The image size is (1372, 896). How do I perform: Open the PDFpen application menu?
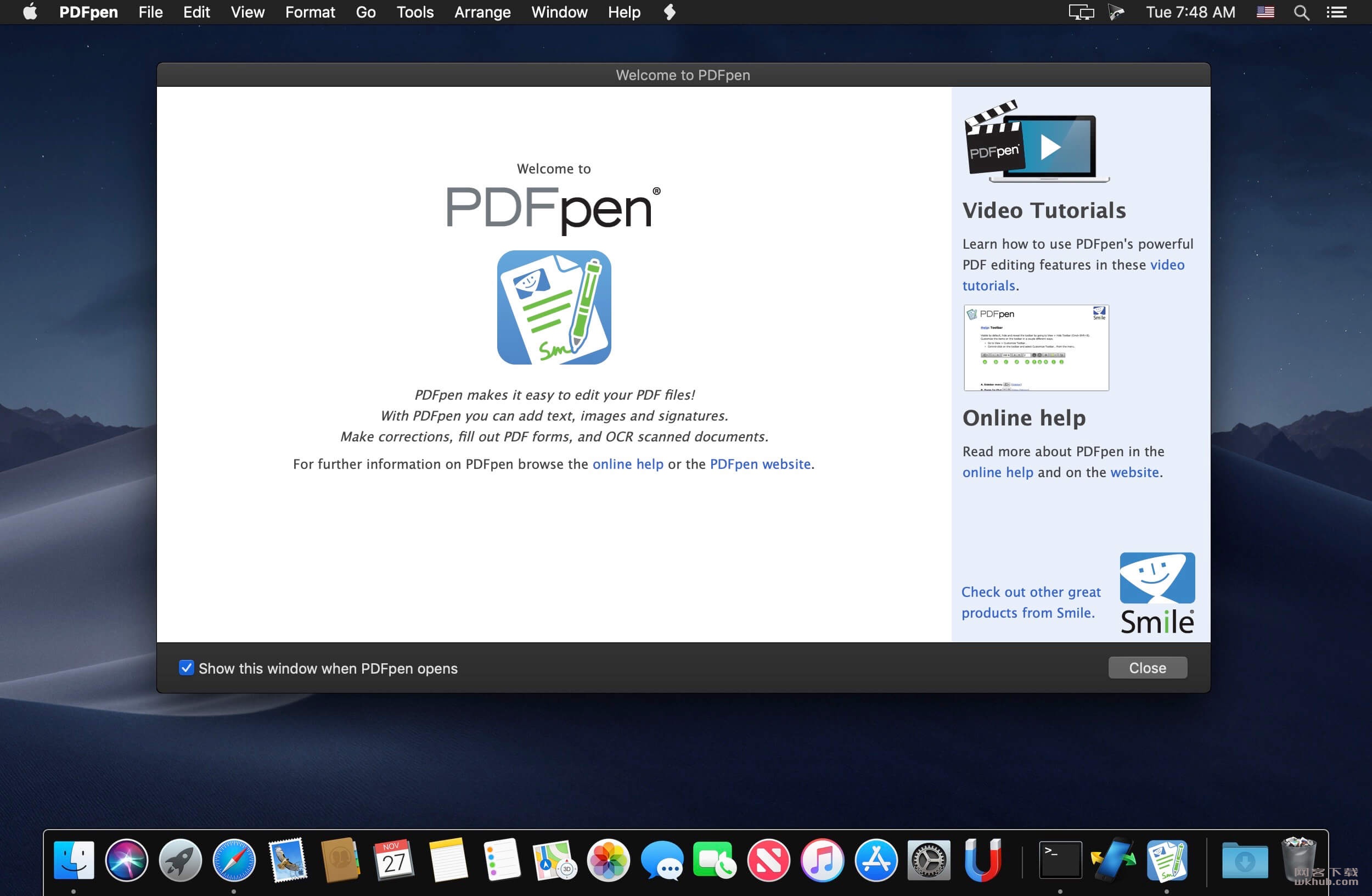coord(88,12)
